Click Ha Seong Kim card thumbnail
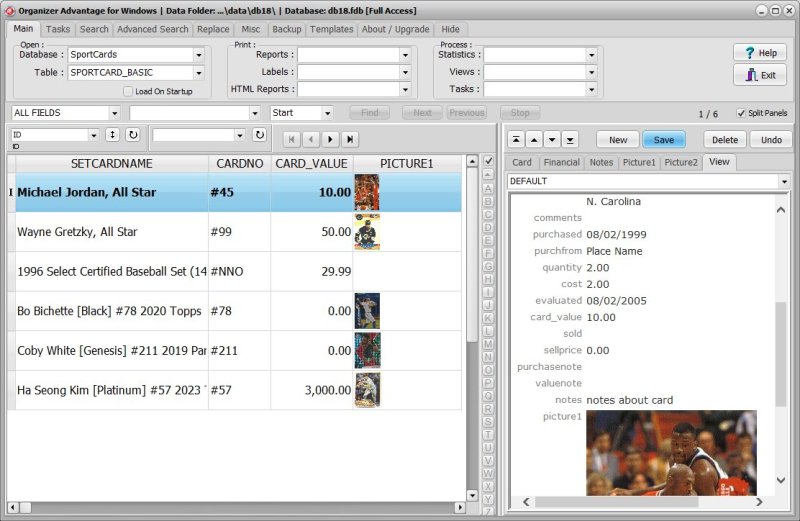This screenshot has width=800, height=521. pyautogui.click(x=367, y=390)
